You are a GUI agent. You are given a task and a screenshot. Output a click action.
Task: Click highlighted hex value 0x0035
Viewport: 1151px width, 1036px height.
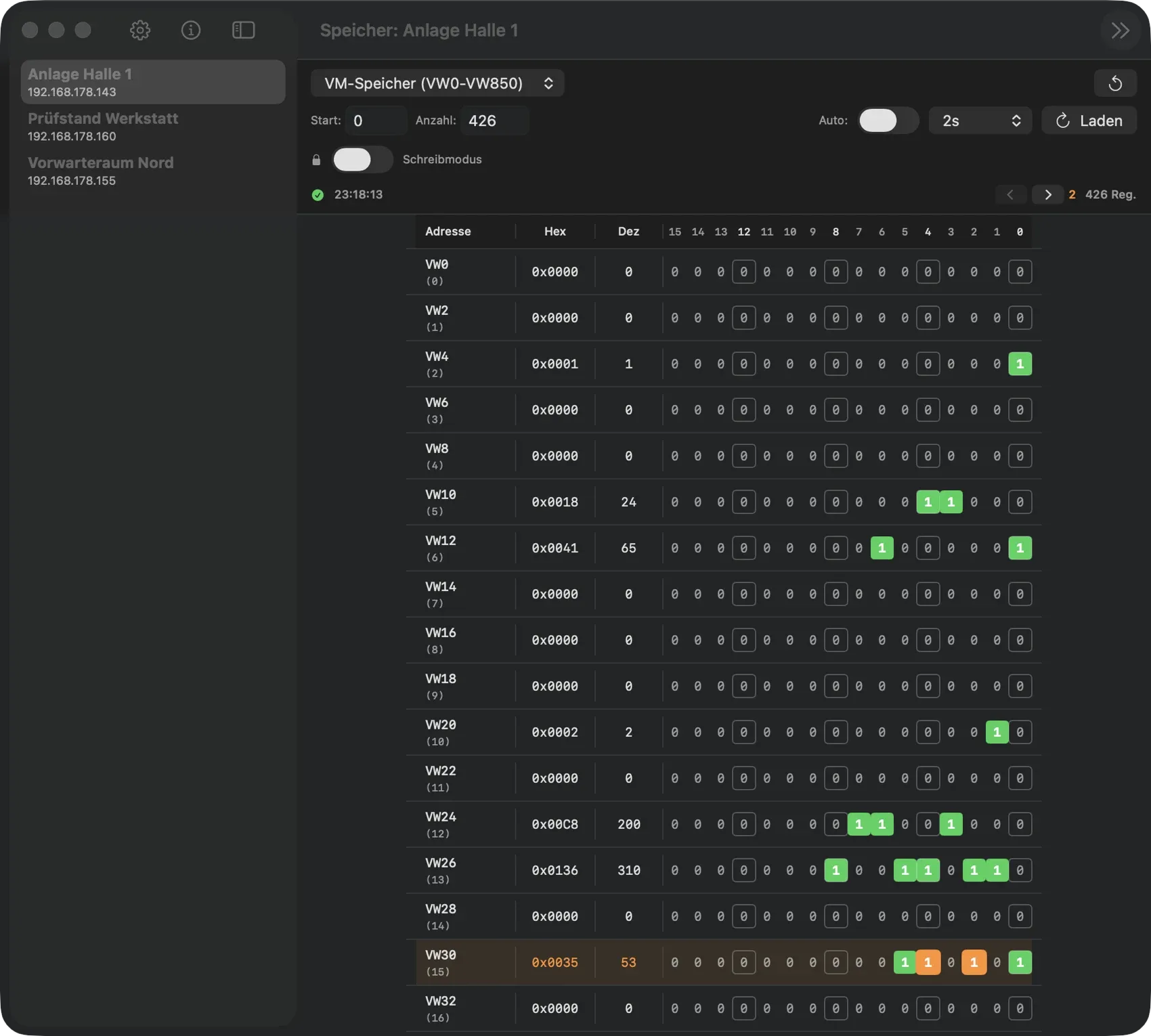point(555,963)
